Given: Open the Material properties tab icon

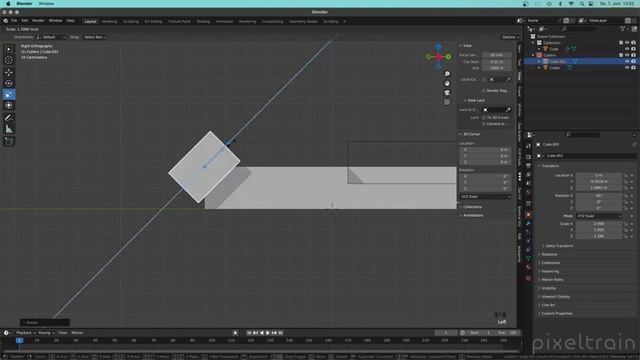Looking at the screenshot, I should click(528, 267).
